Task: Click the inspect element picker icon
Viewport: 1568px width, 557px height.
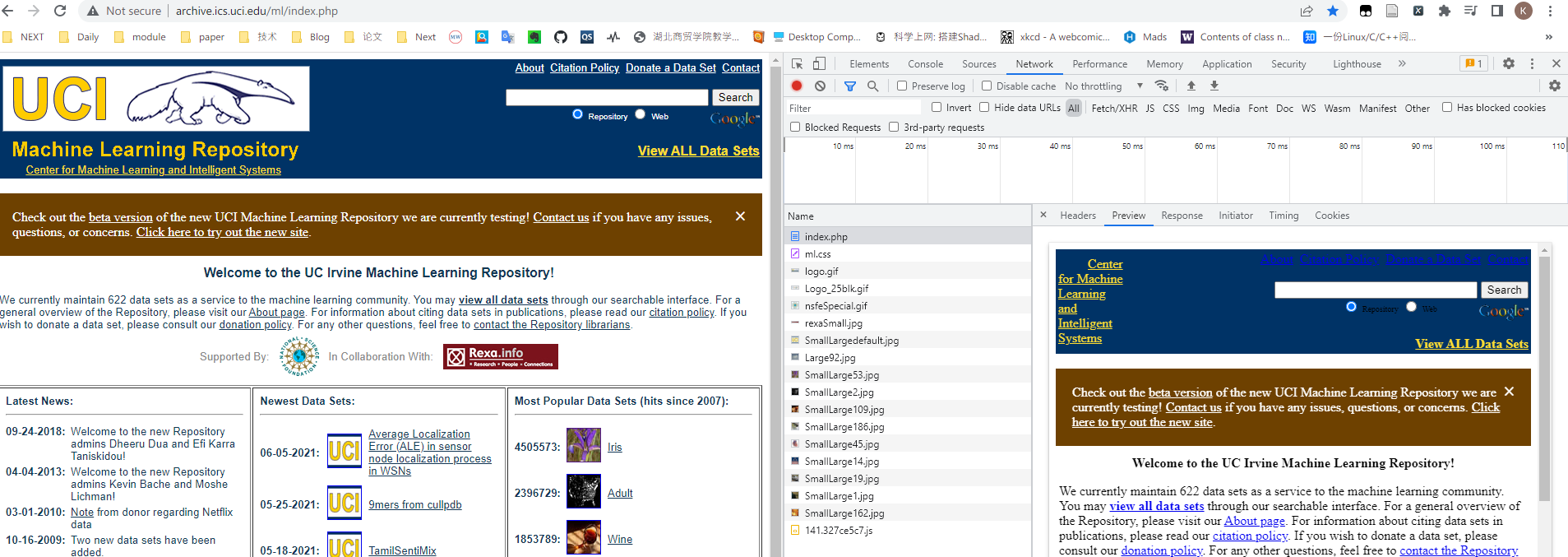Action: [x=797, y=64]
